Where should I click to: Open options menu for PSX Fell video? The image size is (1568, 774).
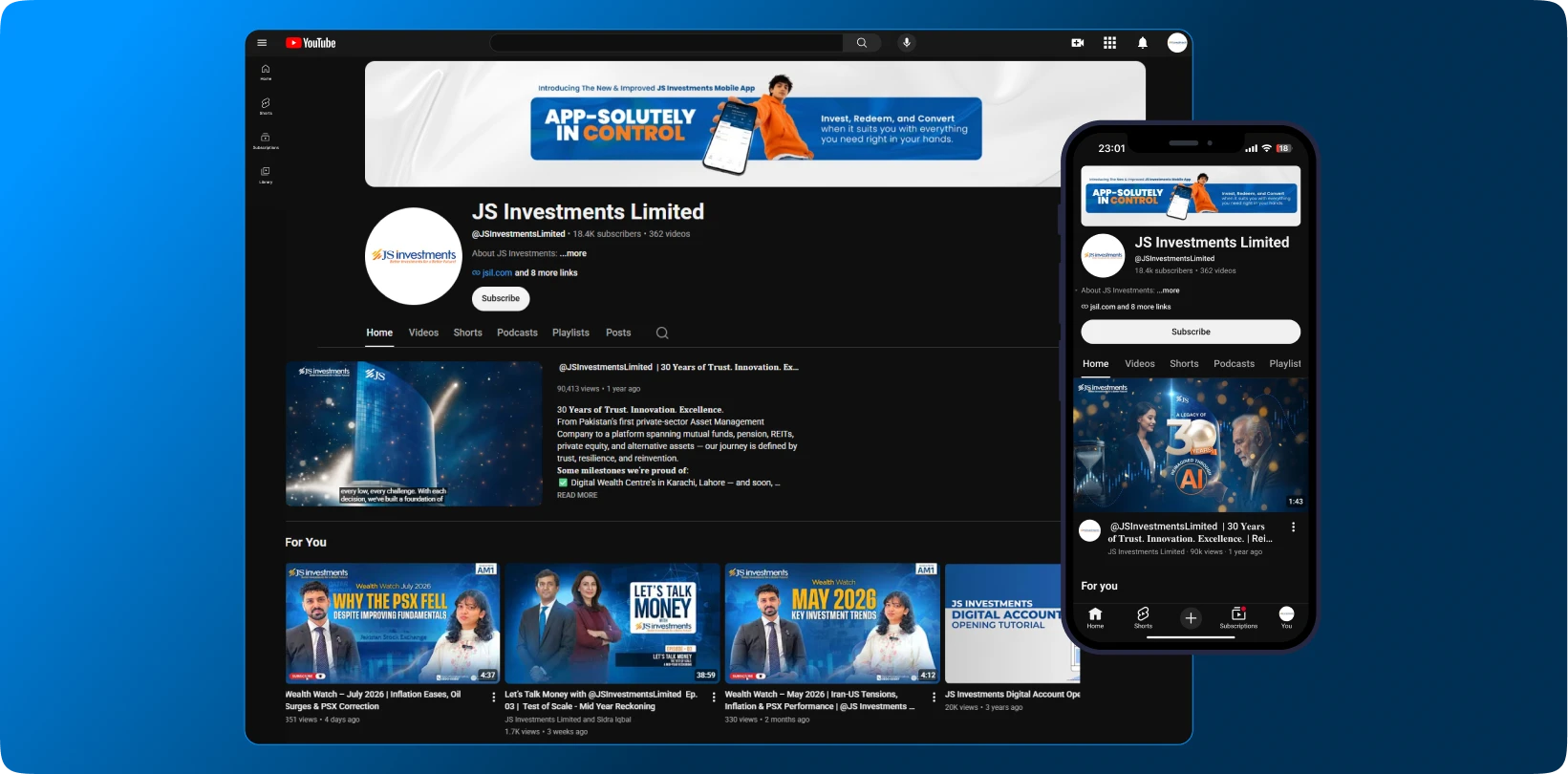(493, 698)
